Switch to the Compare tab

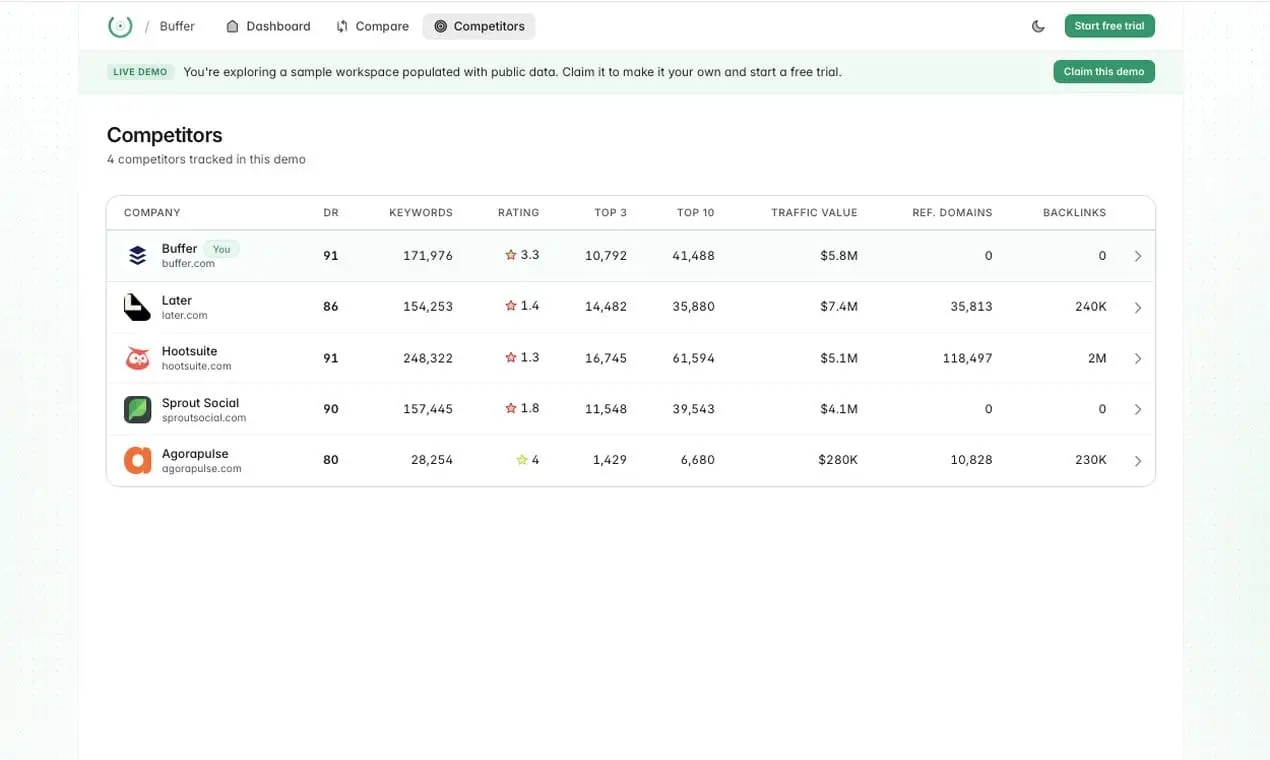point(372,26)
